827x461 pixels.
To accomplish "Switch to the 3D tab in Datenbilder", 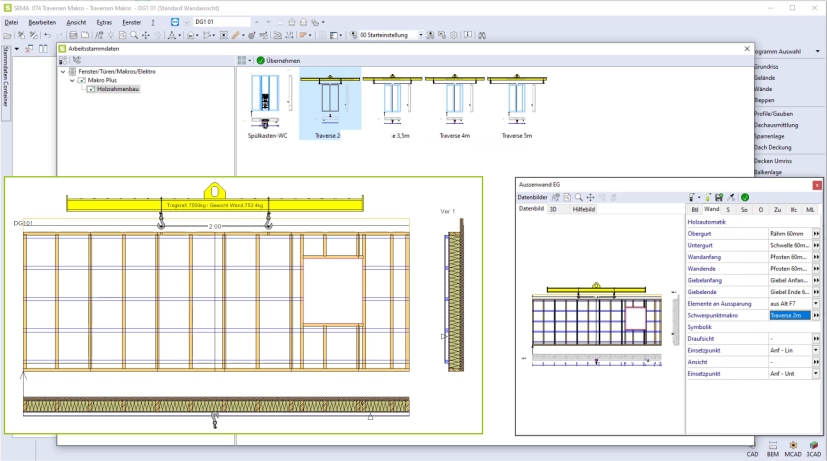I will [x=553, y=209].
